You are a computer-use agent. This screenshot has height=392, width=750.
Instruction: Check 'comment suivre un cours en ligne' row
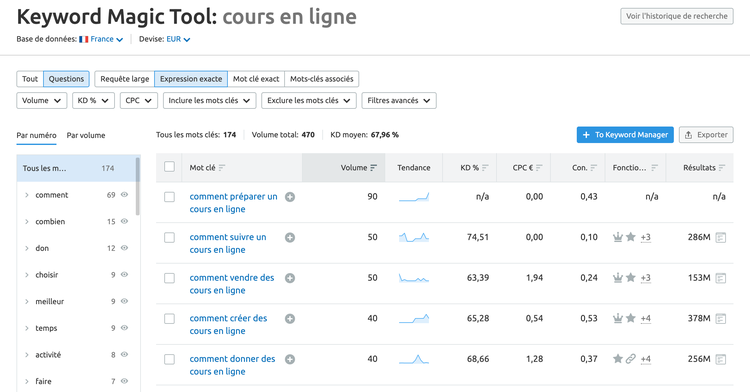pos(169,238)
